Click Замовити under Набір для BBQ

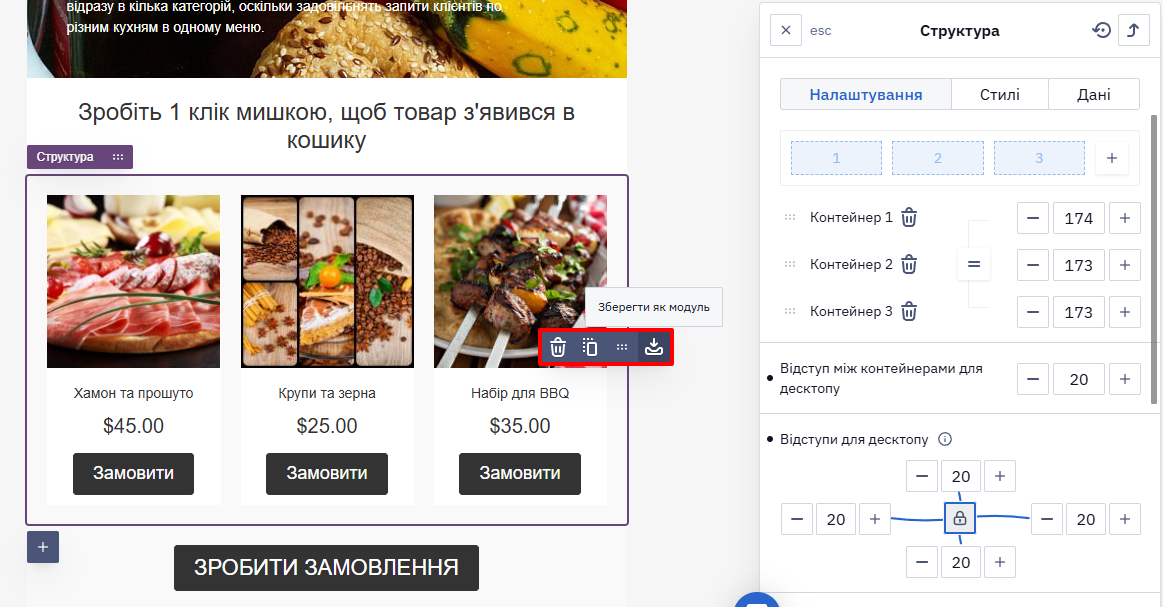point(520,473)
